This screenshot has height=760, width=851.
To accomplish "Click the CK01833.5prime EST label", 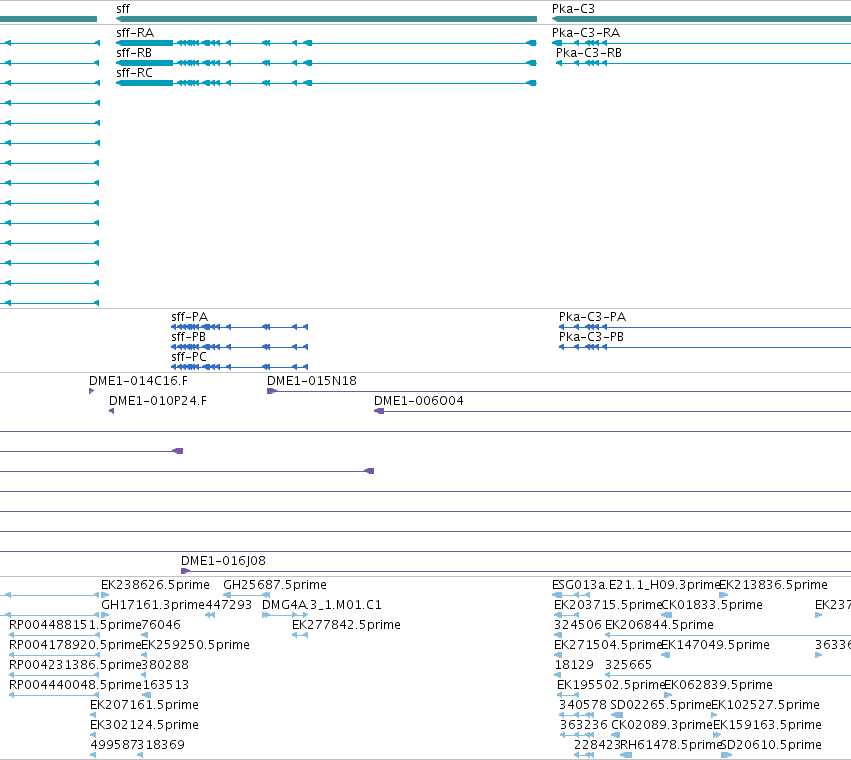I will [712, 605].
